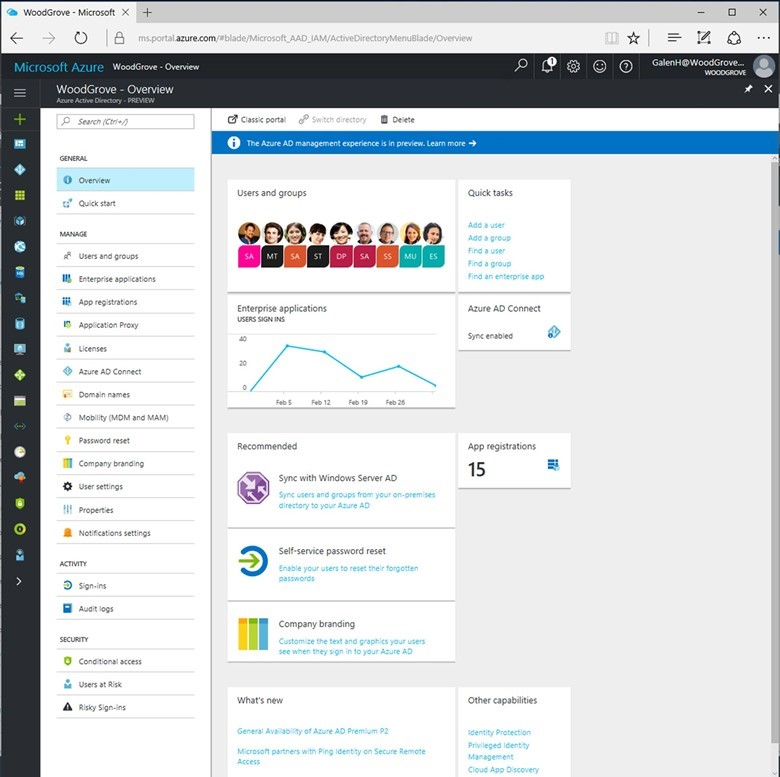Open User settings menu item
The height and width of the screenshot is (777, 780).
(x=125, y=486)
